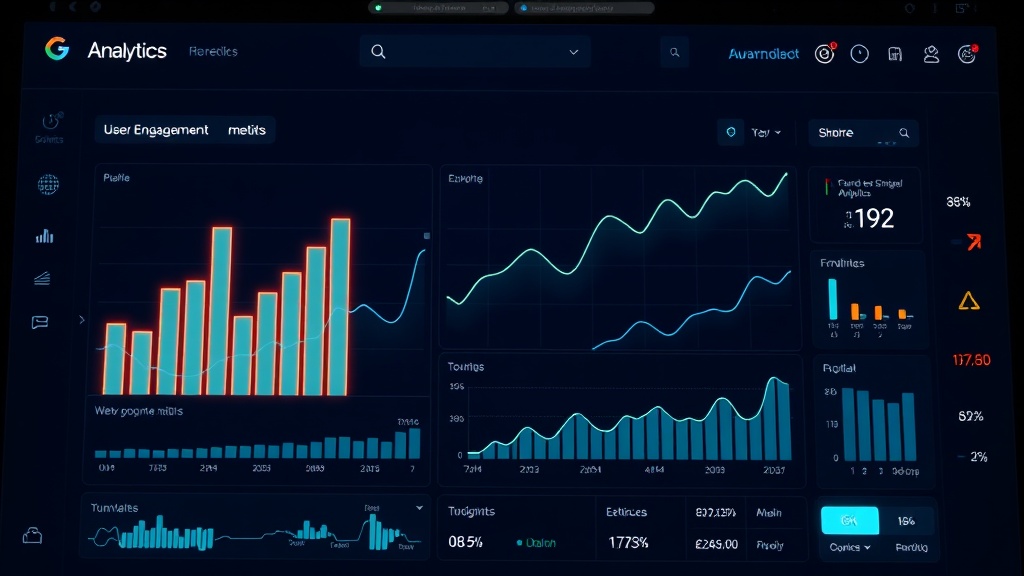Click the layers icon in the left sidebar
The width and height of the screenshot is (1024, 576).
43,278
